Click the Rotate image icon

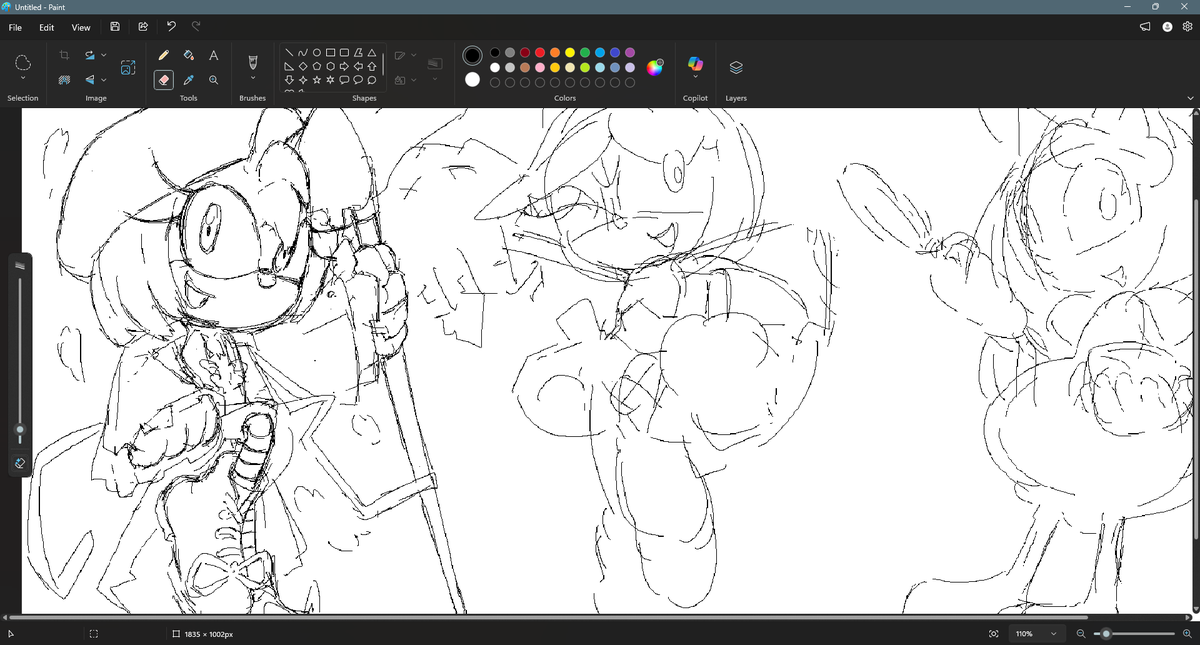click(89, 55)
